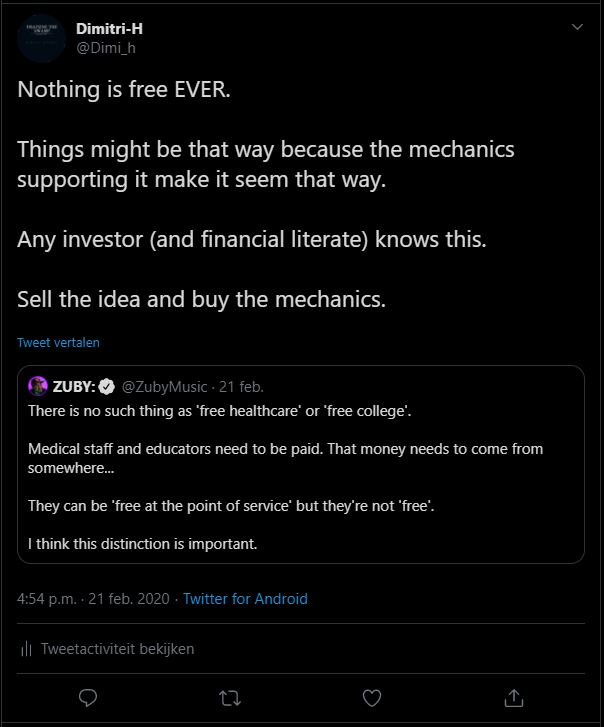Open Dimitri-H's profile avatar
Image resolution: width=604 pixels, height=727 pixels.
pos(41,38)
